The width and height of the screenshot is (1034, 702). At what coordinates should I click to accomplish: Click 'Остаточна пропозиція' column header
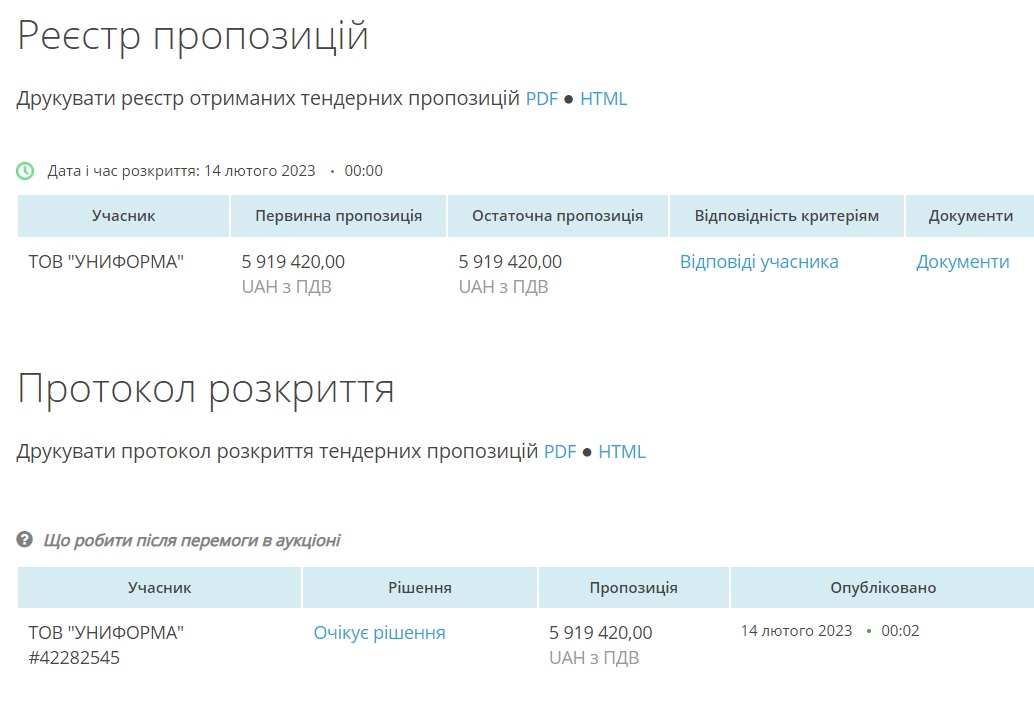[x=557, y=216]
